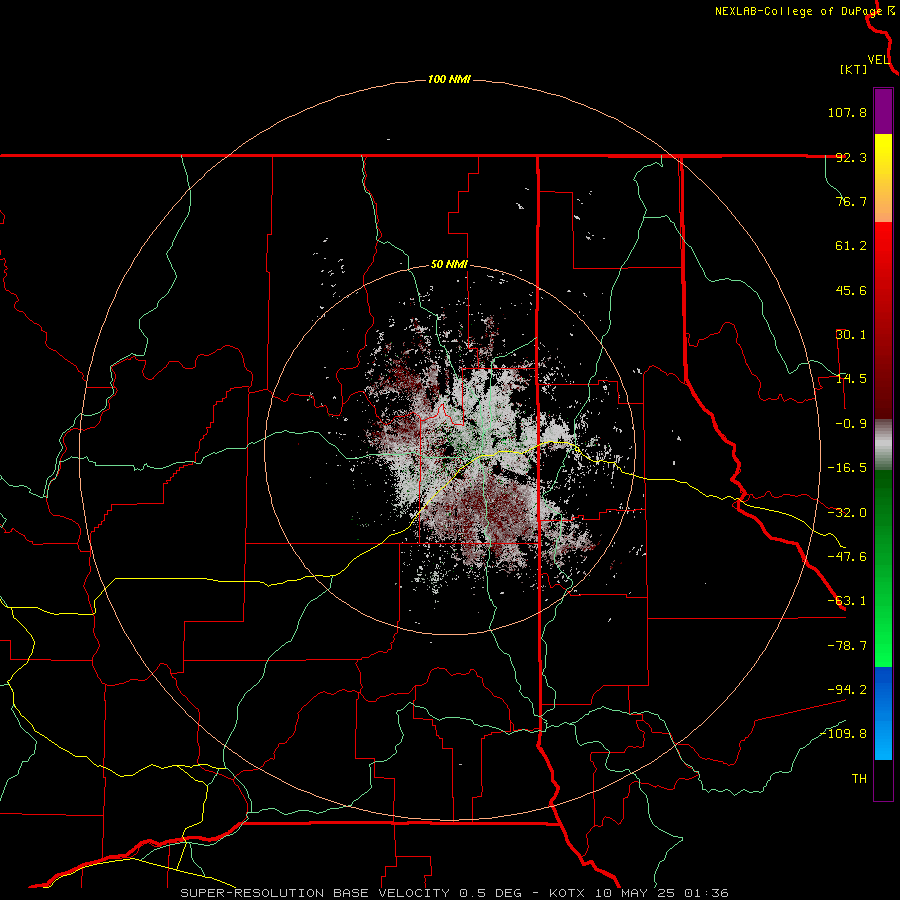Click the -109.8 scale value

843,734
